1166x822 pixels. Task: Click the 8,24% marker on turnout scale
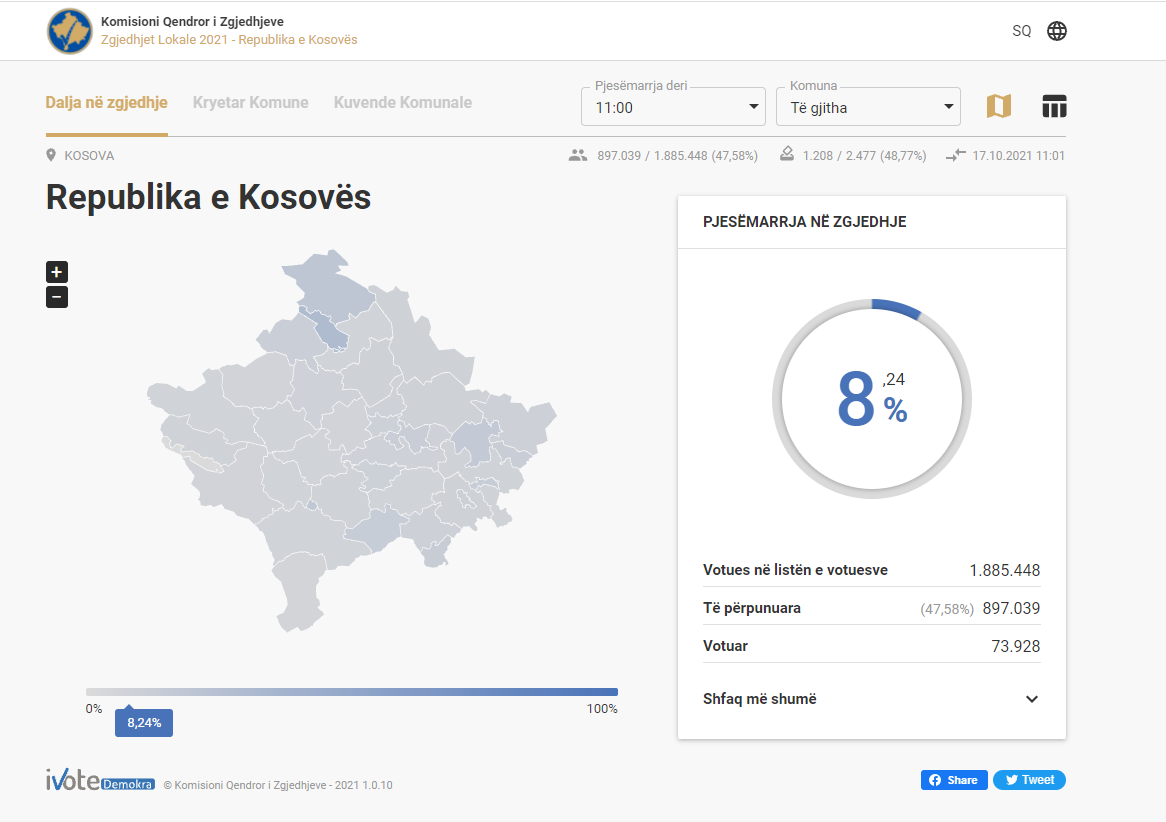143,722
